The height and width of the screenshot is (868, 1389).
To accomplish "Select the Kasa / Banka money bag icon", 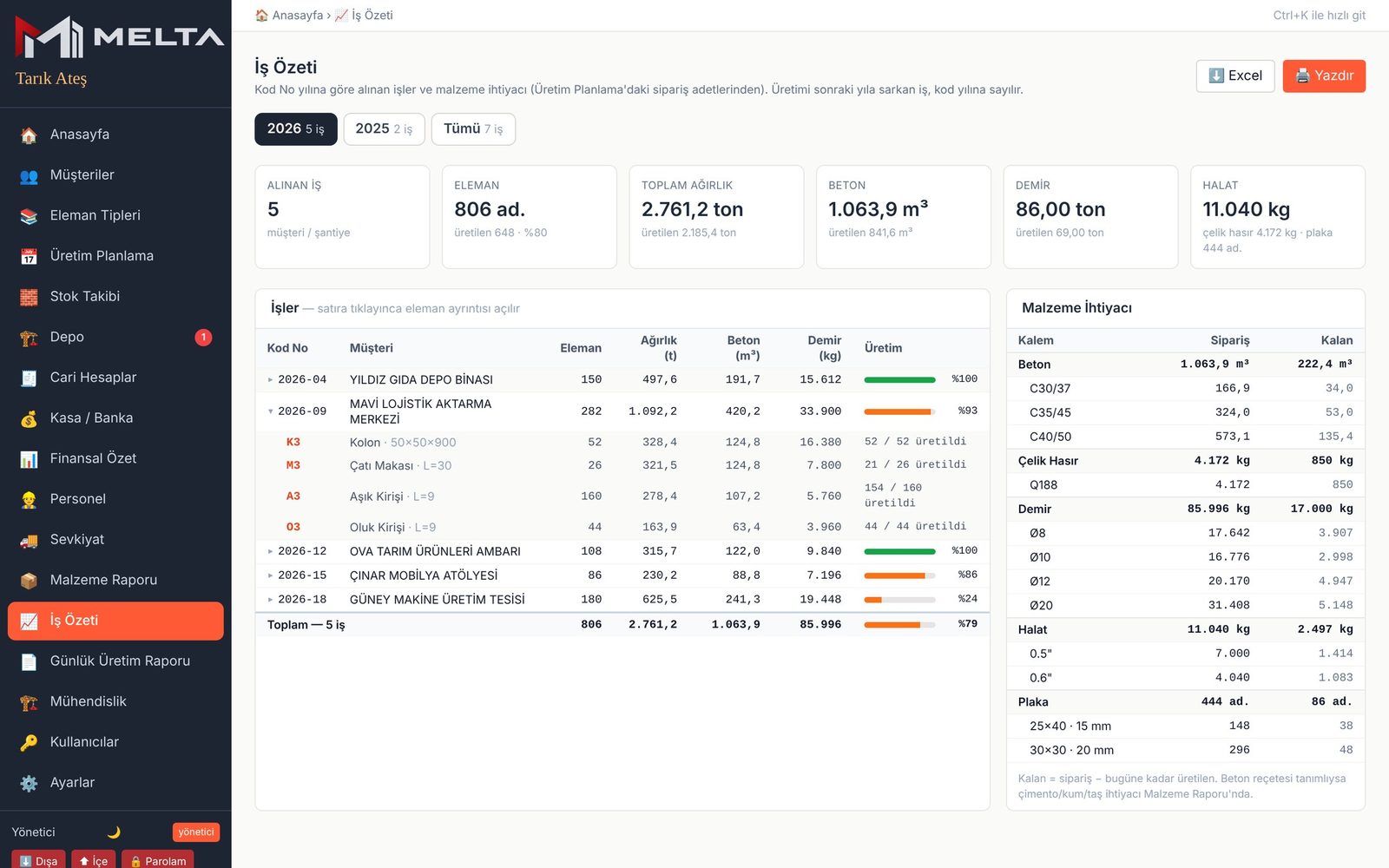I will click(29, 419).
